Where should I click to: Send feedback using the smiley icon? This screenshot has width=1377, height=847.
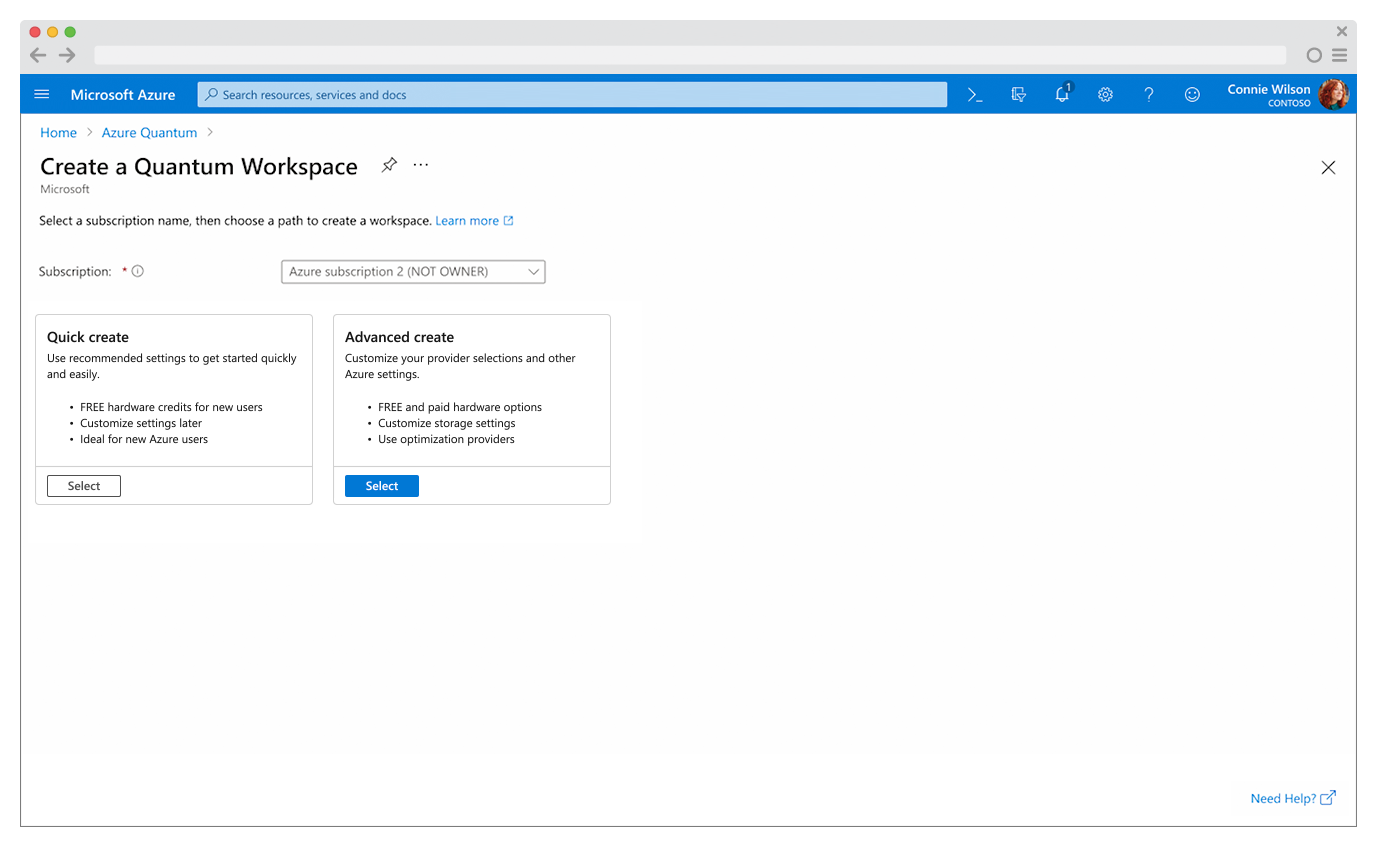[1192, 94]
